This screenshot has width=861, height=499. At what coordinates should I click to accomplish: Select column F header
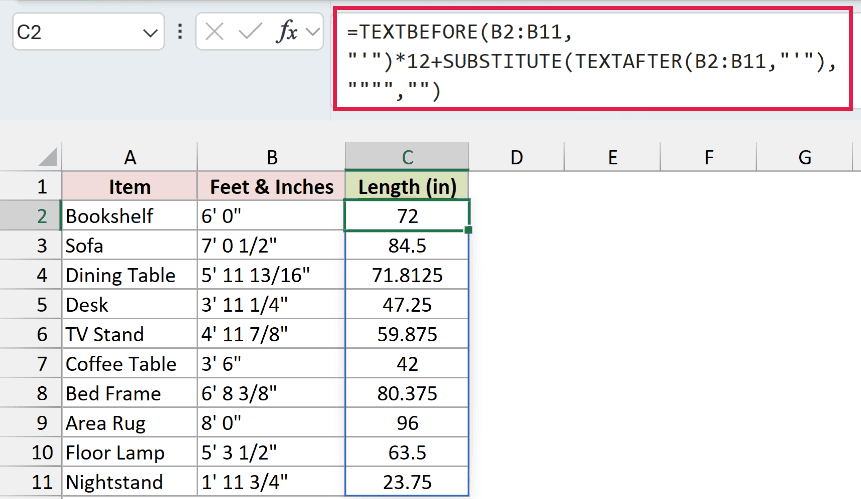(x=708, y=157)
